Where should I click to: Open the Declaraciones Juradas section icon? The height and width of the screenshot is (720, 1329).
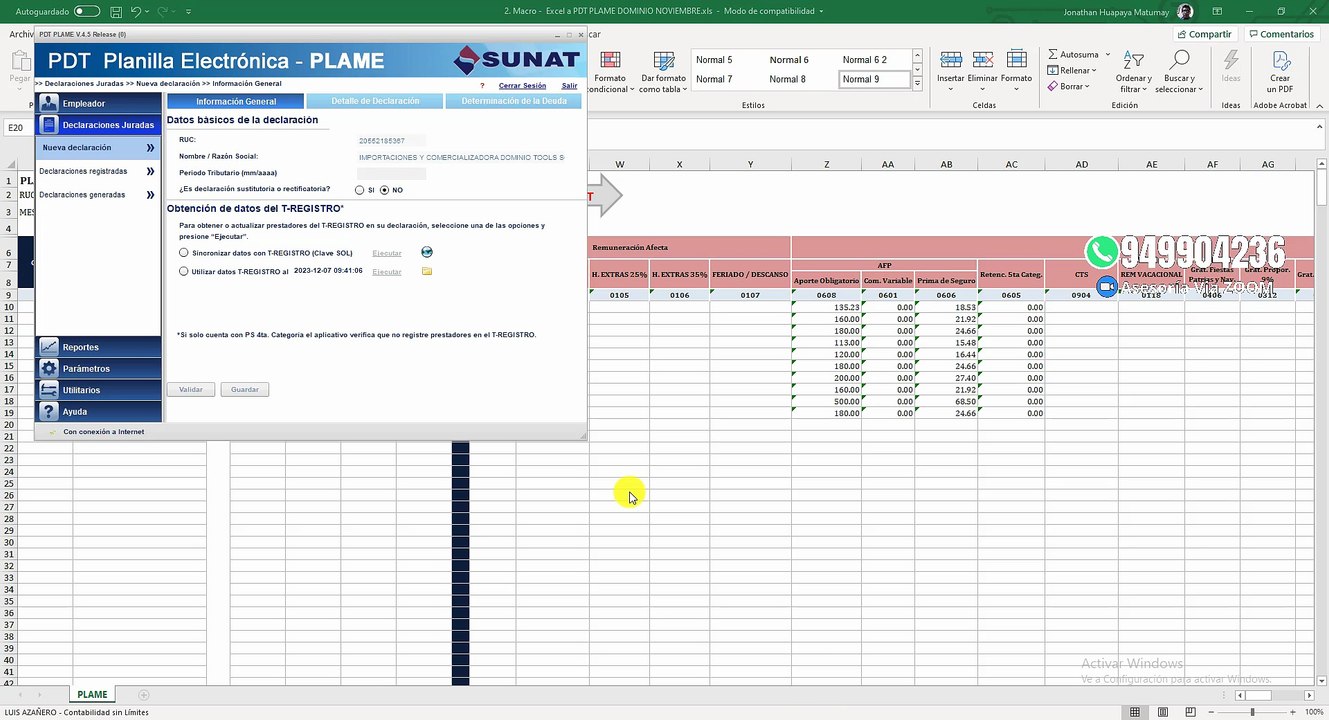click(48, 125)
